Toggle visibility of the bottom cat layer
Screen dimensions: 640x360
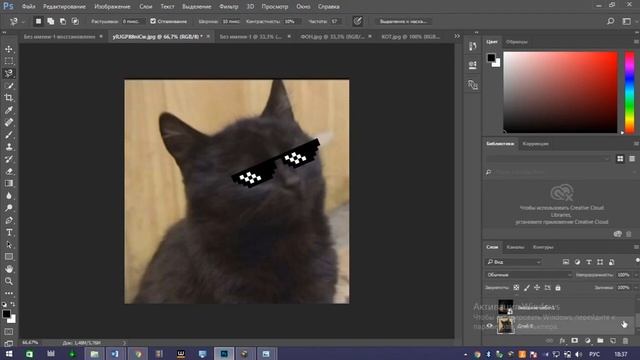click(x=489, y=325)
